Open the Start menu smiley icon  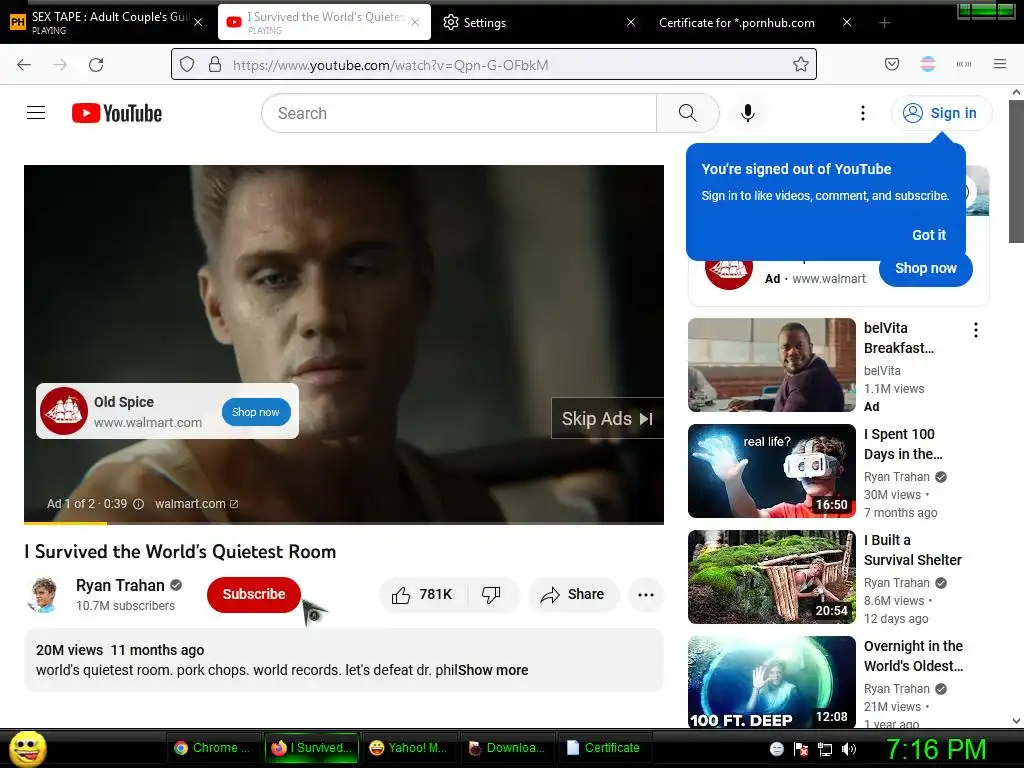[x=27, y=748]
